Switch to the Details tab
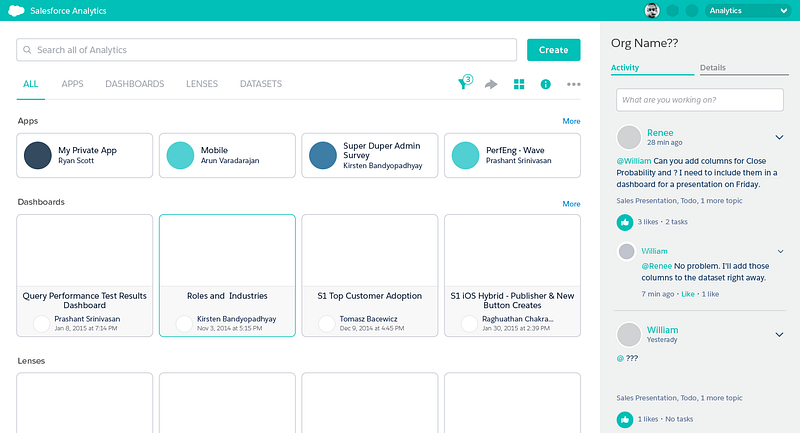Viewport: 800px width, 433px height. pos(744,68)
